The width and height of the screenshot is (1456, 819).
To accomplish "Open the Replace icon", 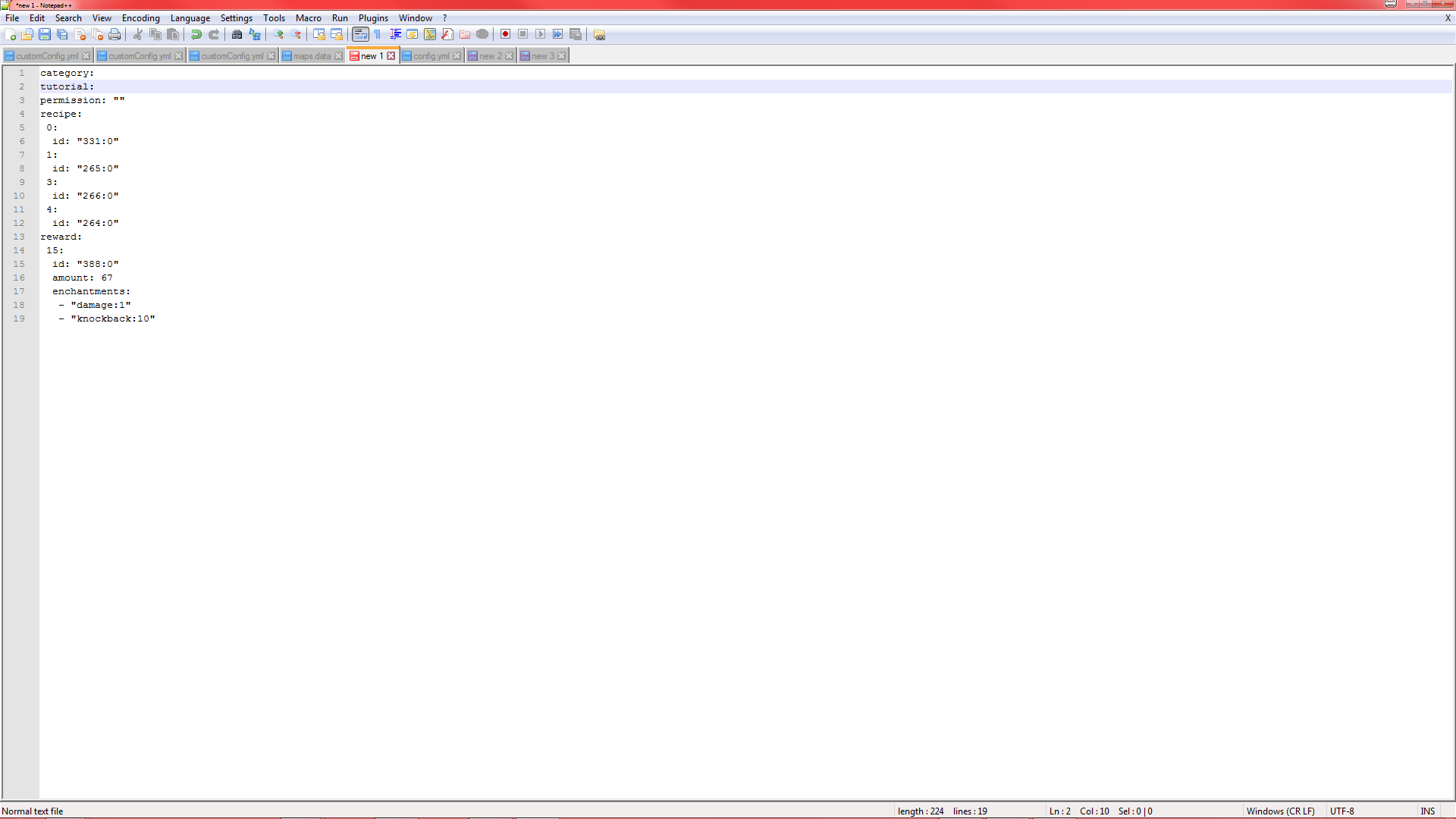I will pos(255,34).
